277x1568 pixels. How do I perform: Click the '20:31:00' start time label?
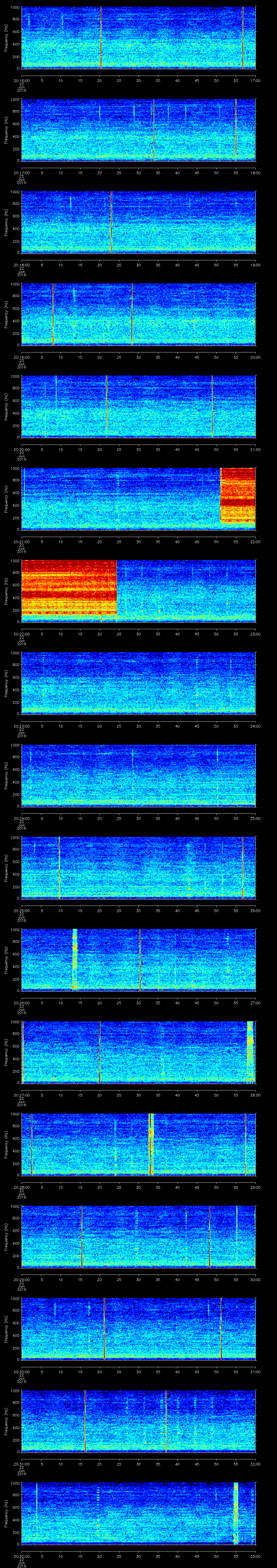tap(22, 1463)
